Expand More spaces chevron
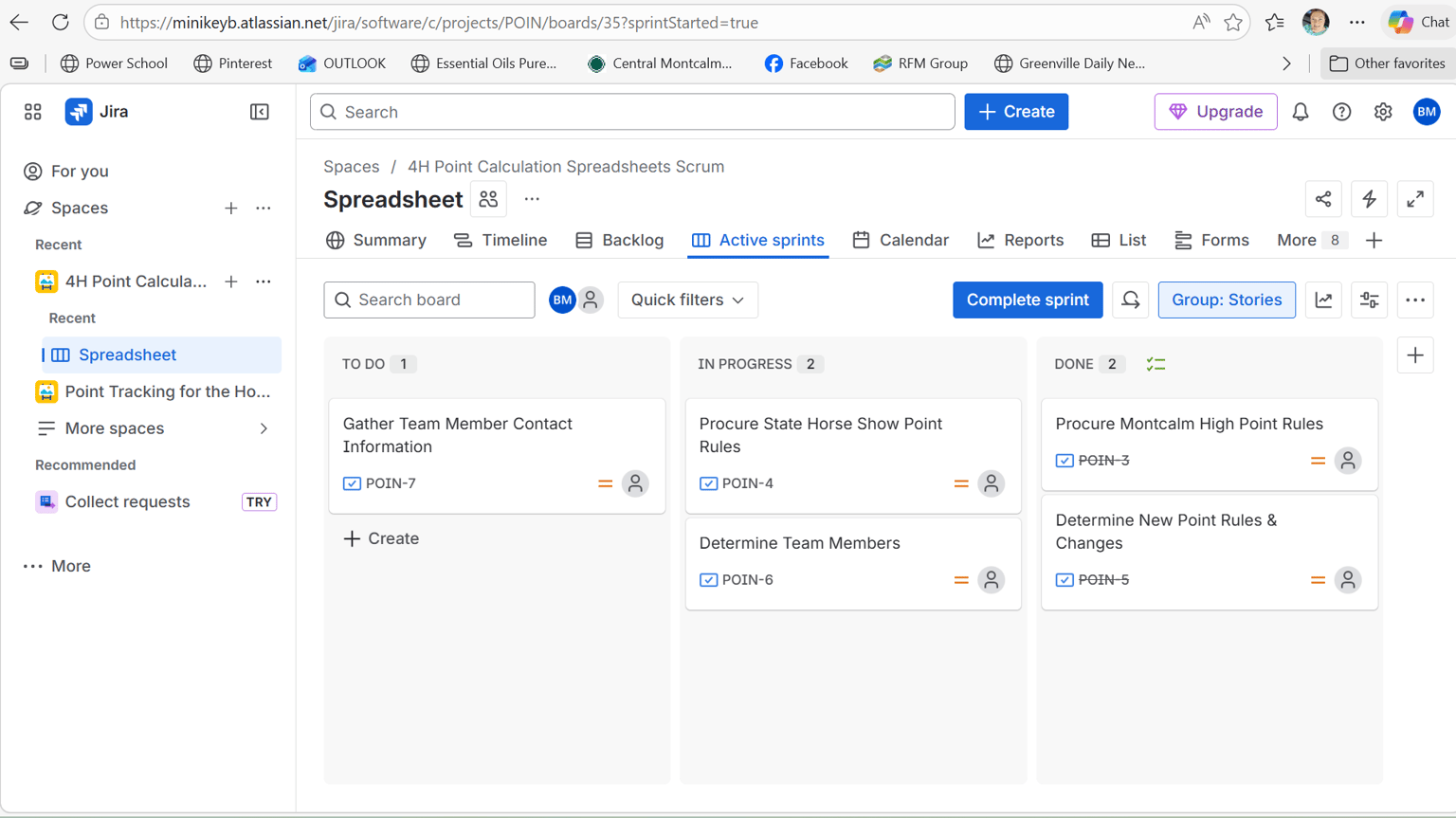The image size is (1456, 818). tap(264, 428)
